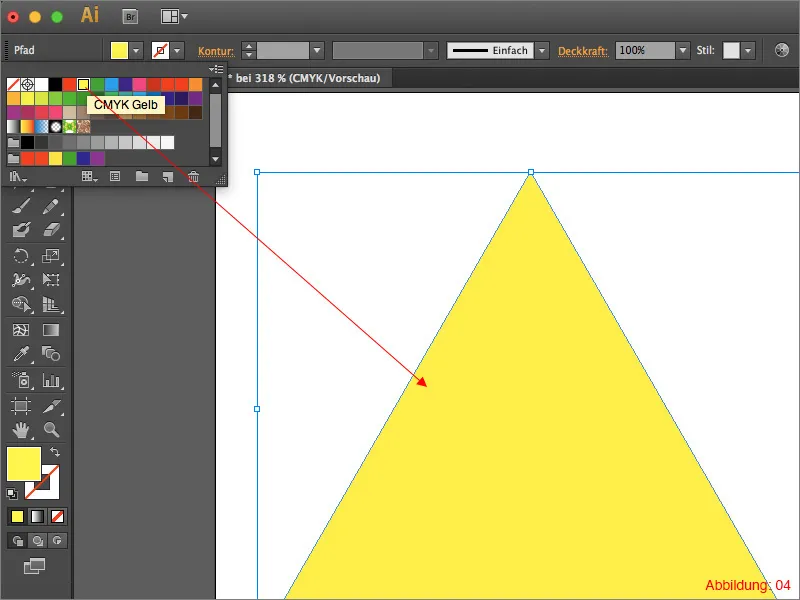The width and height of the screenshot is (800, 600).
Task: Select the Zoom tool
Action: tap(51, 430)
